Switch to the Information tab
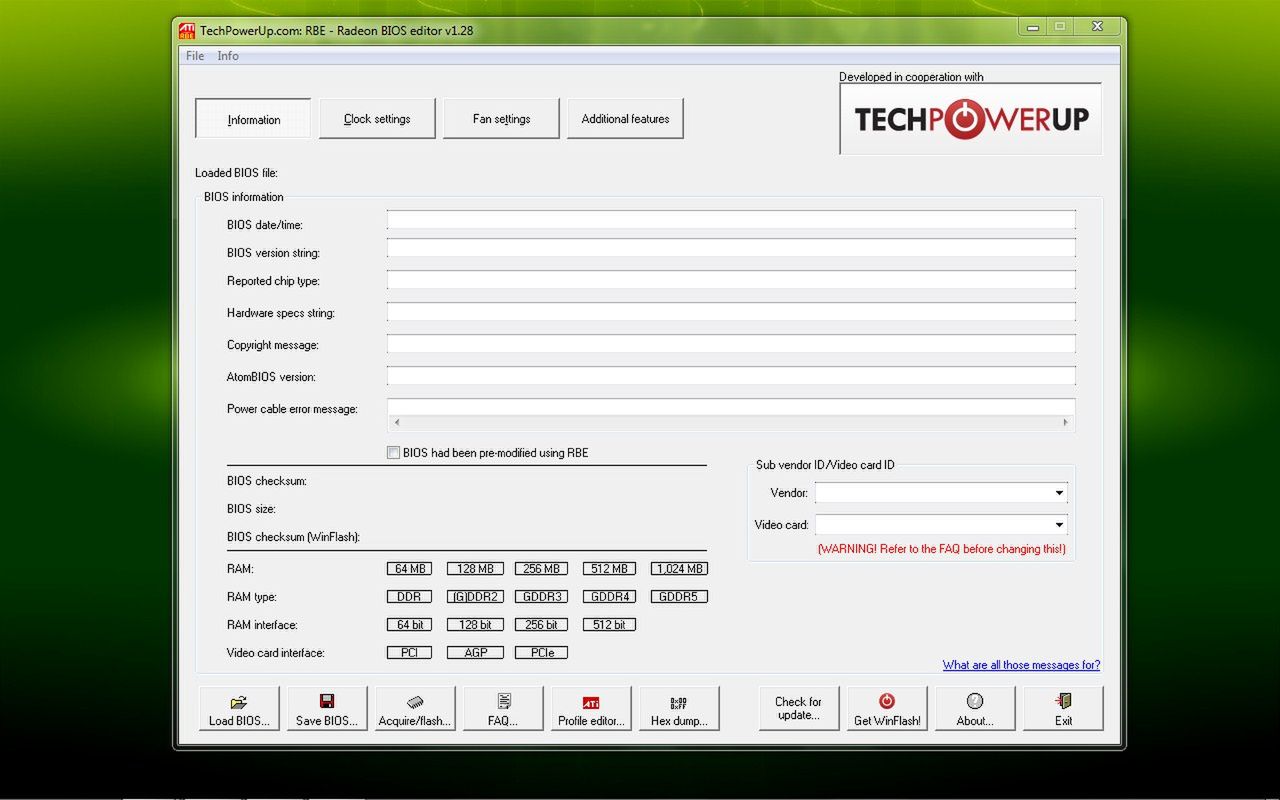Image resolution: width=1280 pixels, height=800 pixels. coord(253,119)
